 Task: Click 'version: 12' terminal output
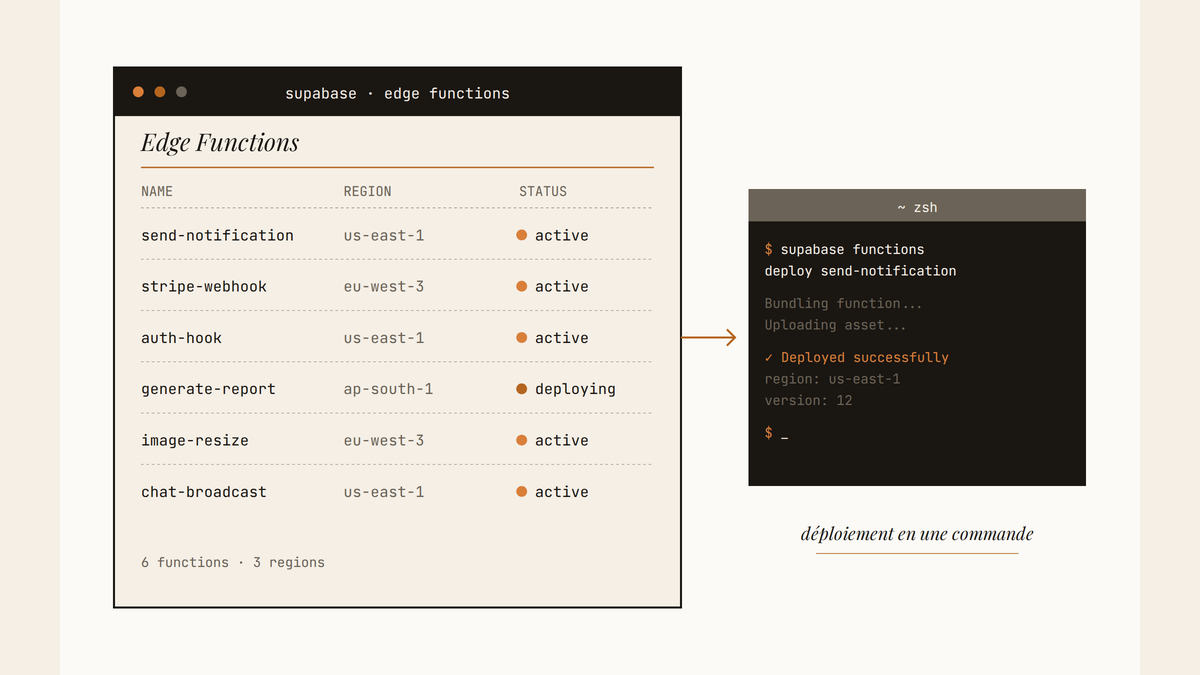[x=809, y=401]
